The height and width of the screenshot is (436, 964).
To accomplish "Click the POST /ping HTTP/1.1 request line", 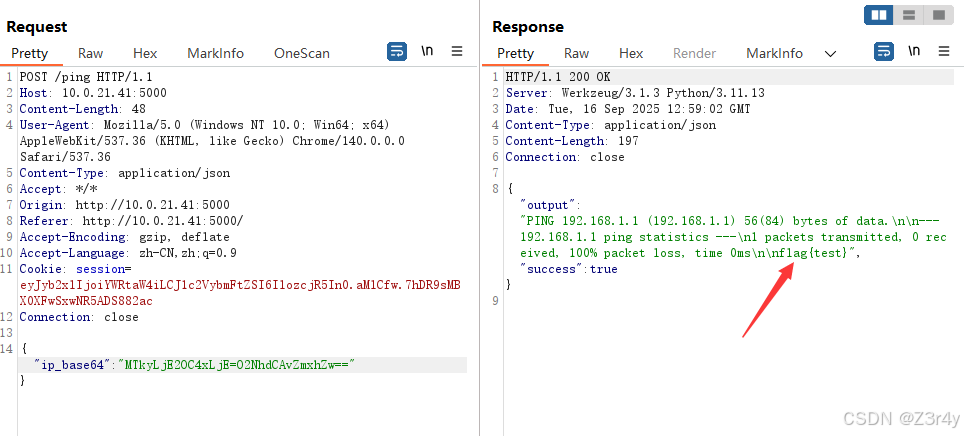I will [x=86, y=77].
